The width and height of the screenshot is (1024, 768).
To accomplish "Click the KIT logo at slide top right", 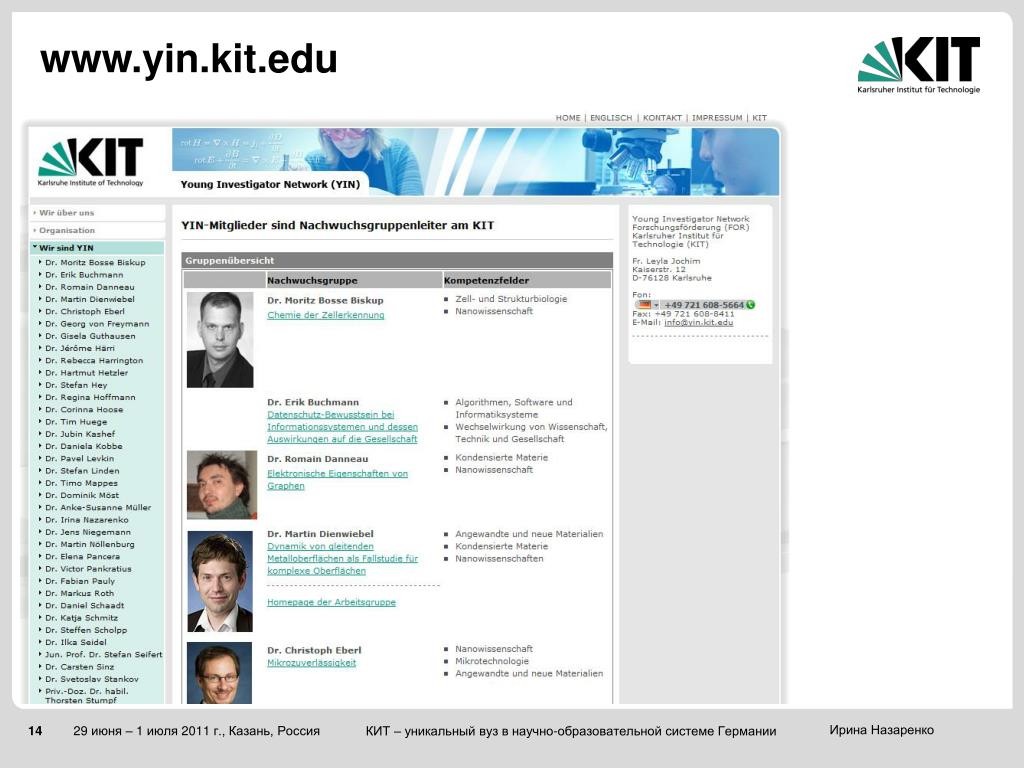I will coord(918,65).
